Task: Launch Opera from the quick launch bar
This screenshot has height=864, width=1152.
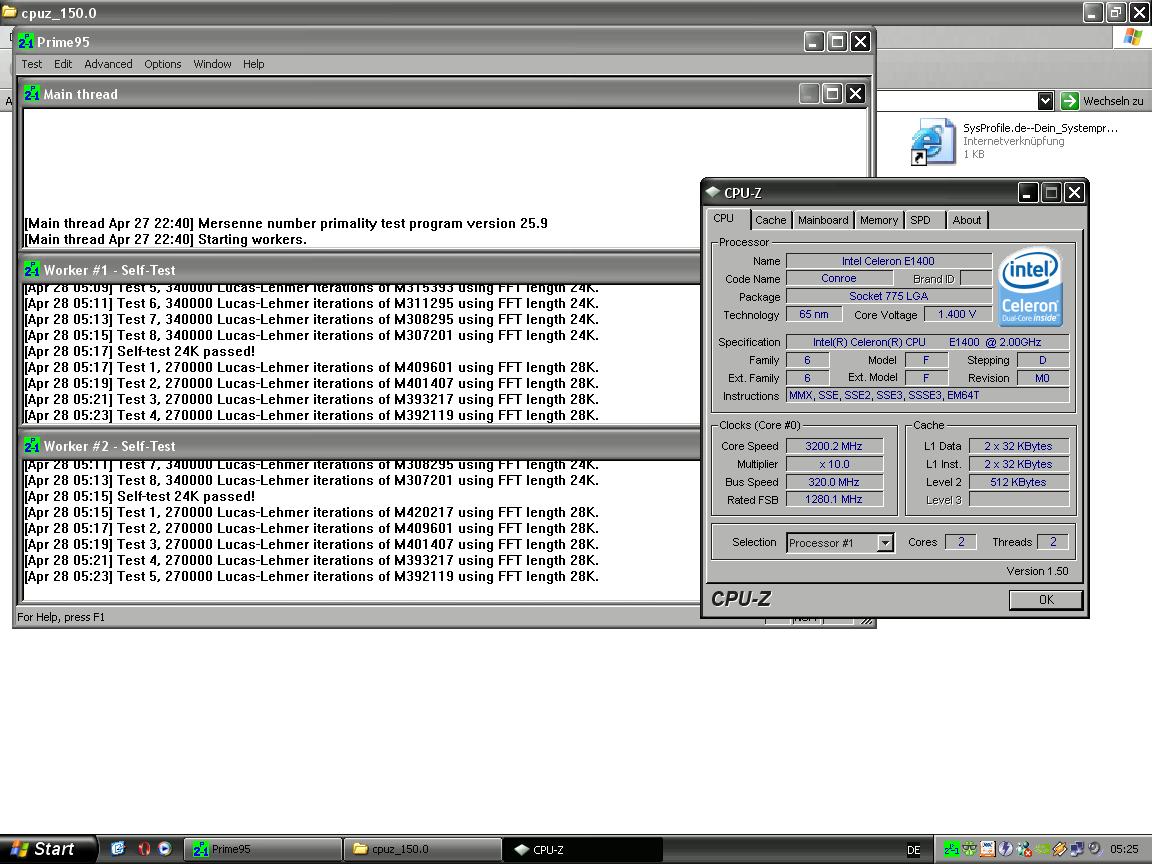Action: (144, 849)
